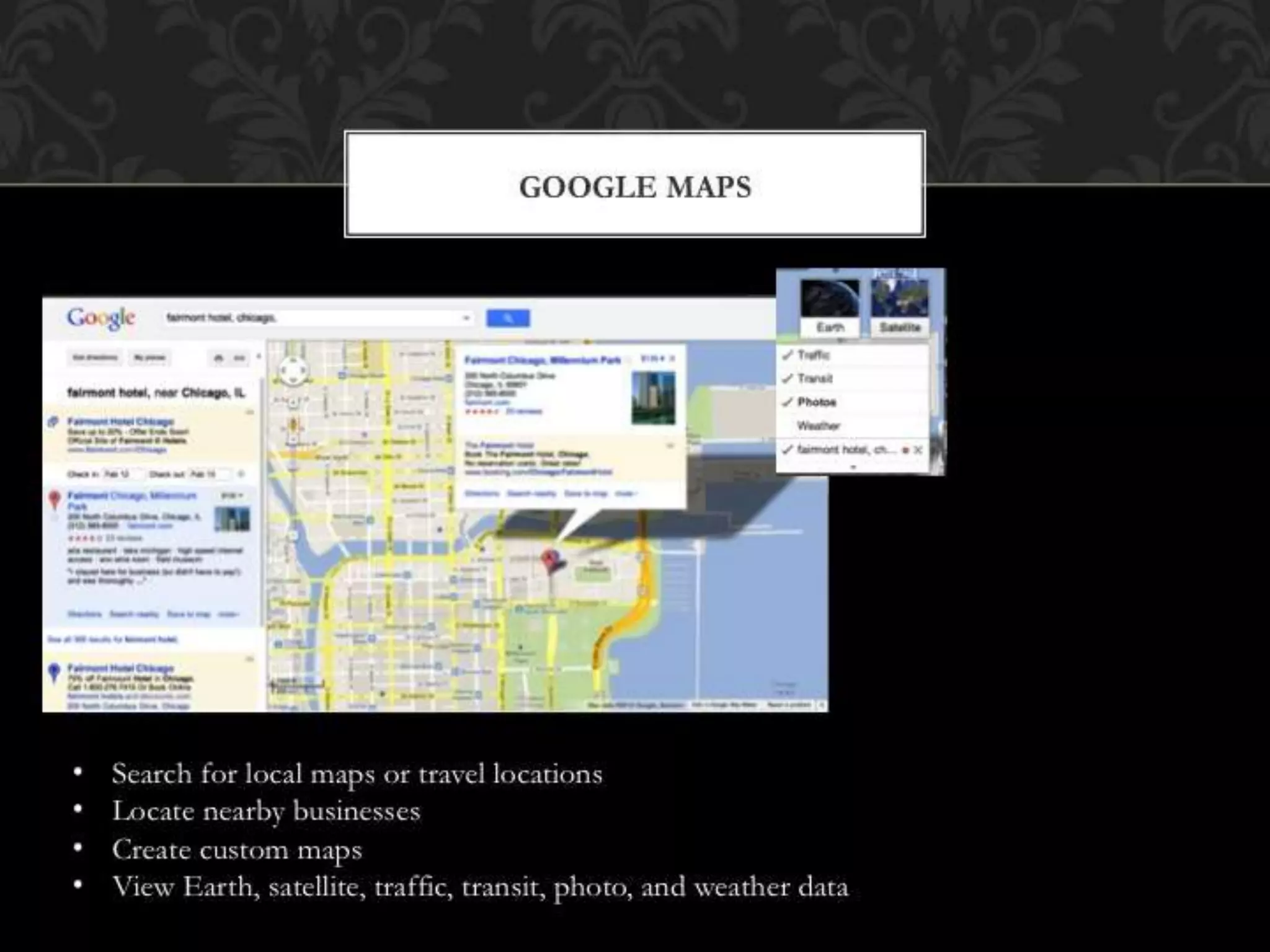
Task: Open info window title Fairmont Chicago, Millennium Park
Action: [543, 360]
